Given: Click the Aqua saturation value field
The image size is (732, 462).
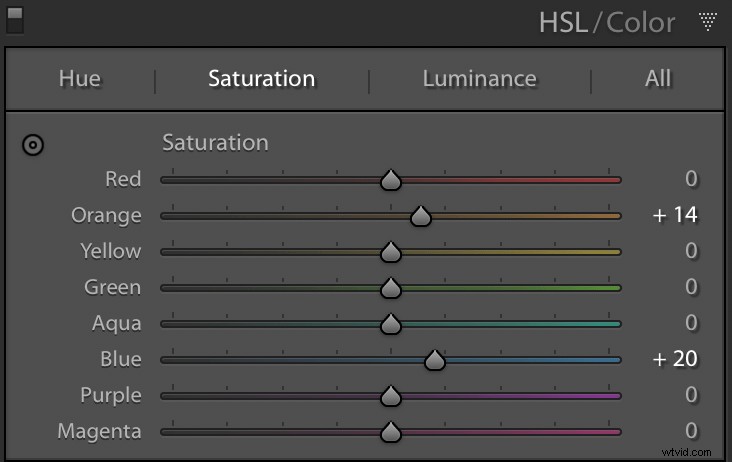Looking at the screenshot, I should coord(691,323).
